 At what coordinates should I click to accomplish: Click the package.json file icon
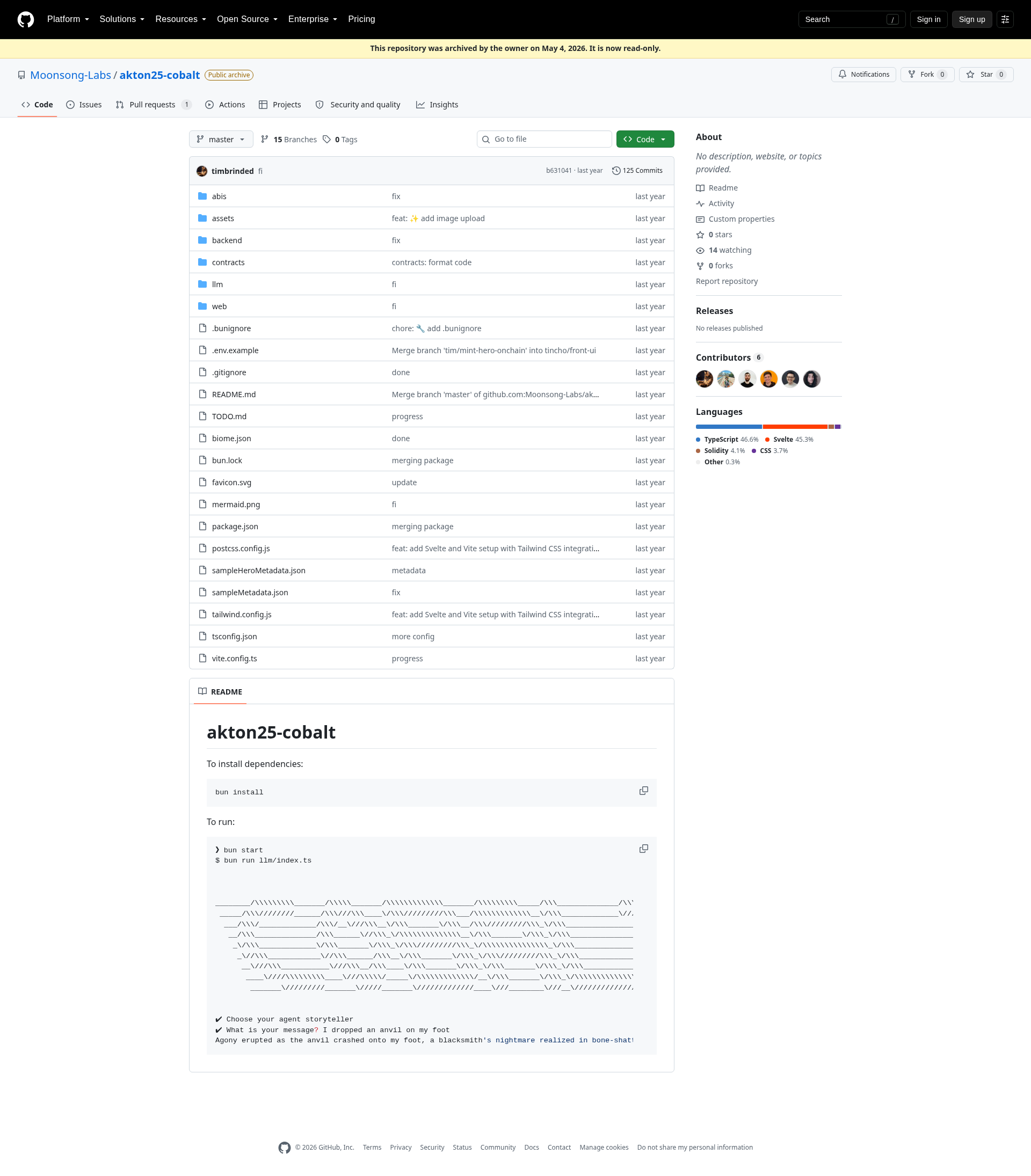pos(202,526)
